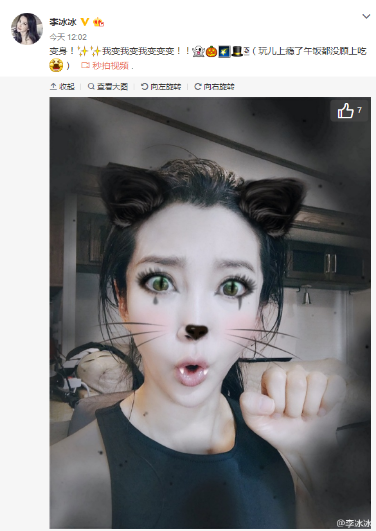Click the magnifier icon beside 查看大图
The image size is (376, 531).
tap(91, 87)
